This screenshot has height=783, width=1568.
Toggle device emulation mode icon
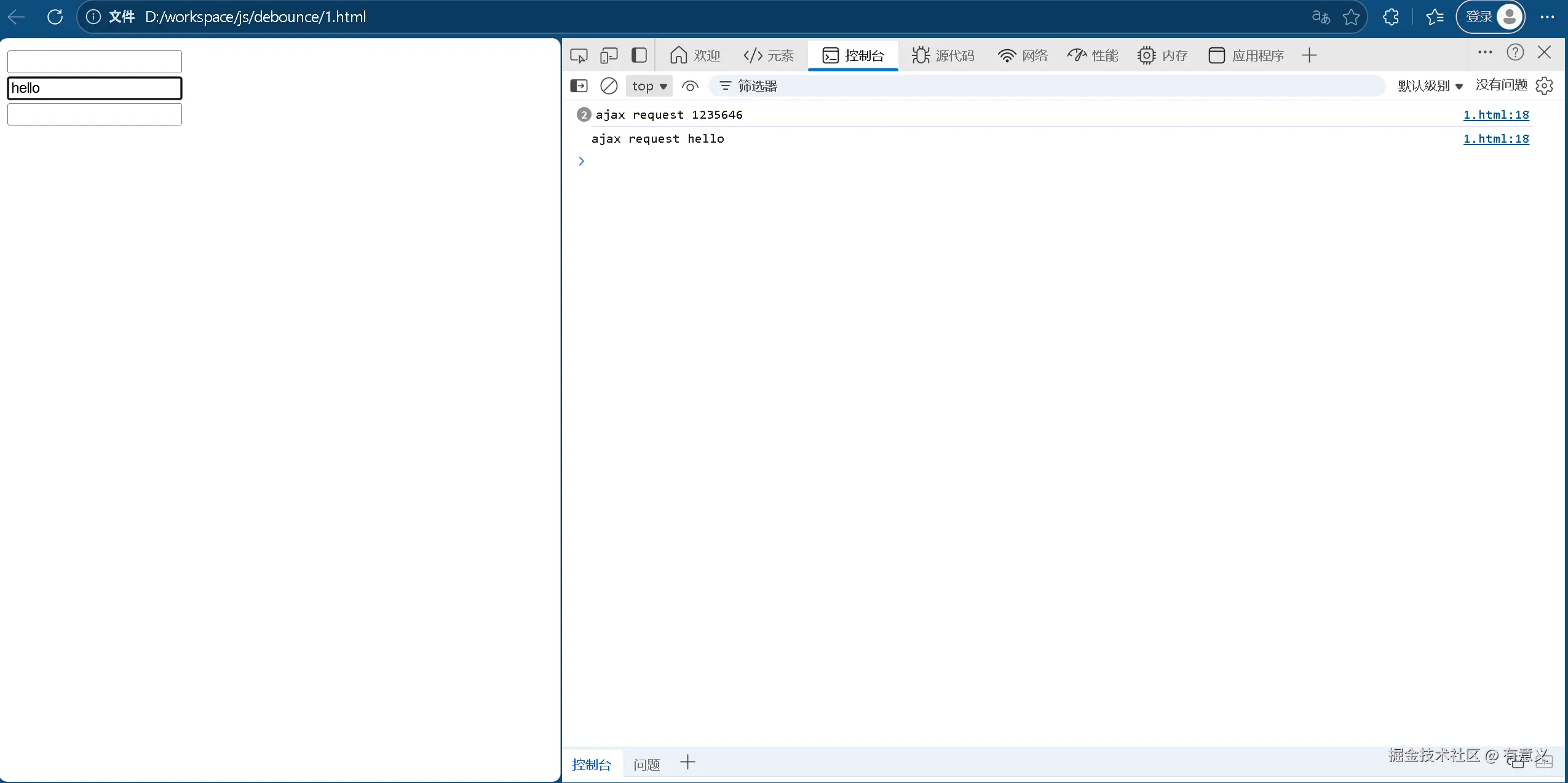tap(609, 55)
